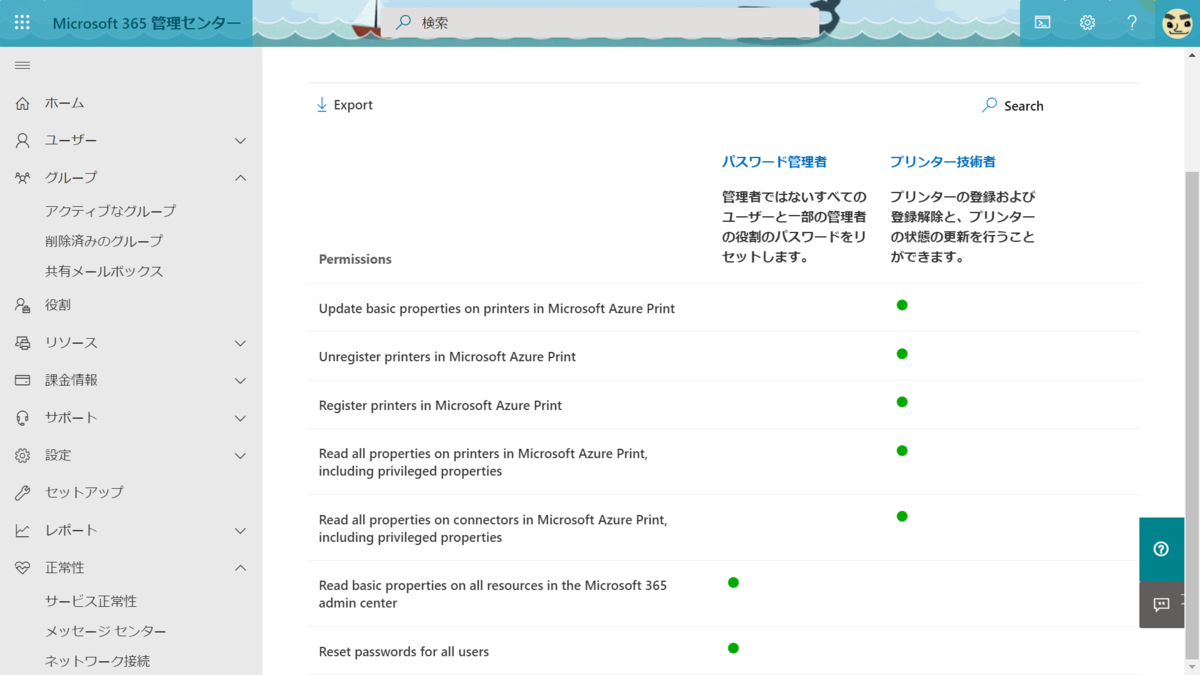Open 共有メールボックス page
1200x675 pixels.
tap(104, 271)
